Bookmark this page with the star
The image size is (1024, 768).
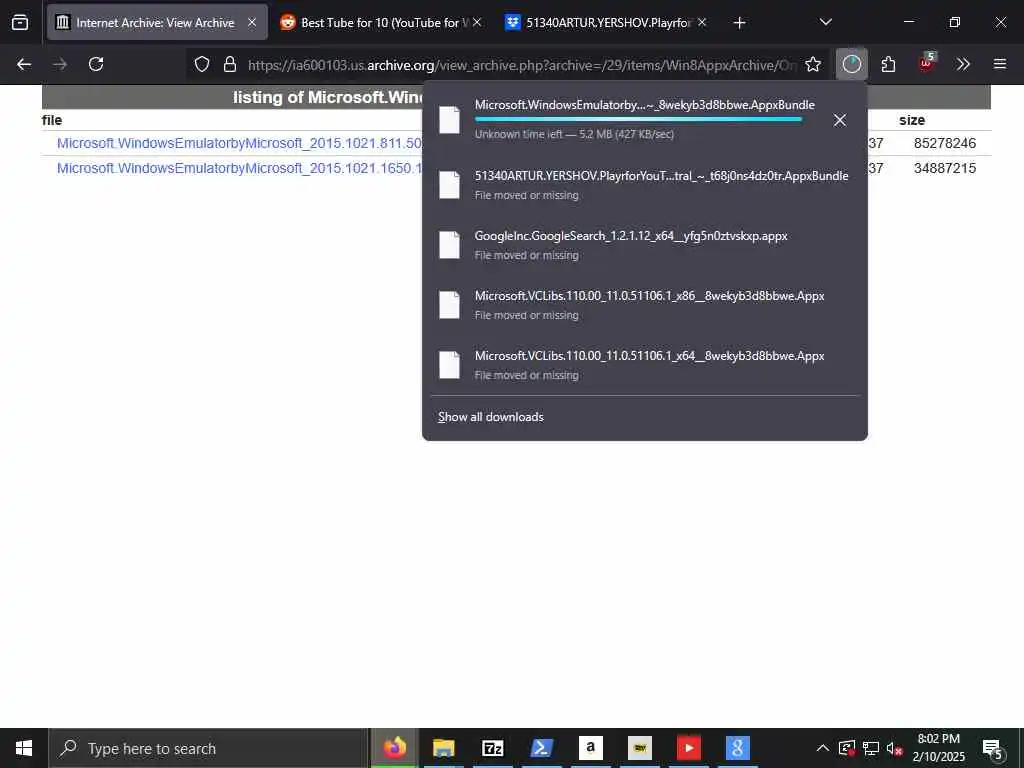click(x=812, y=64)
